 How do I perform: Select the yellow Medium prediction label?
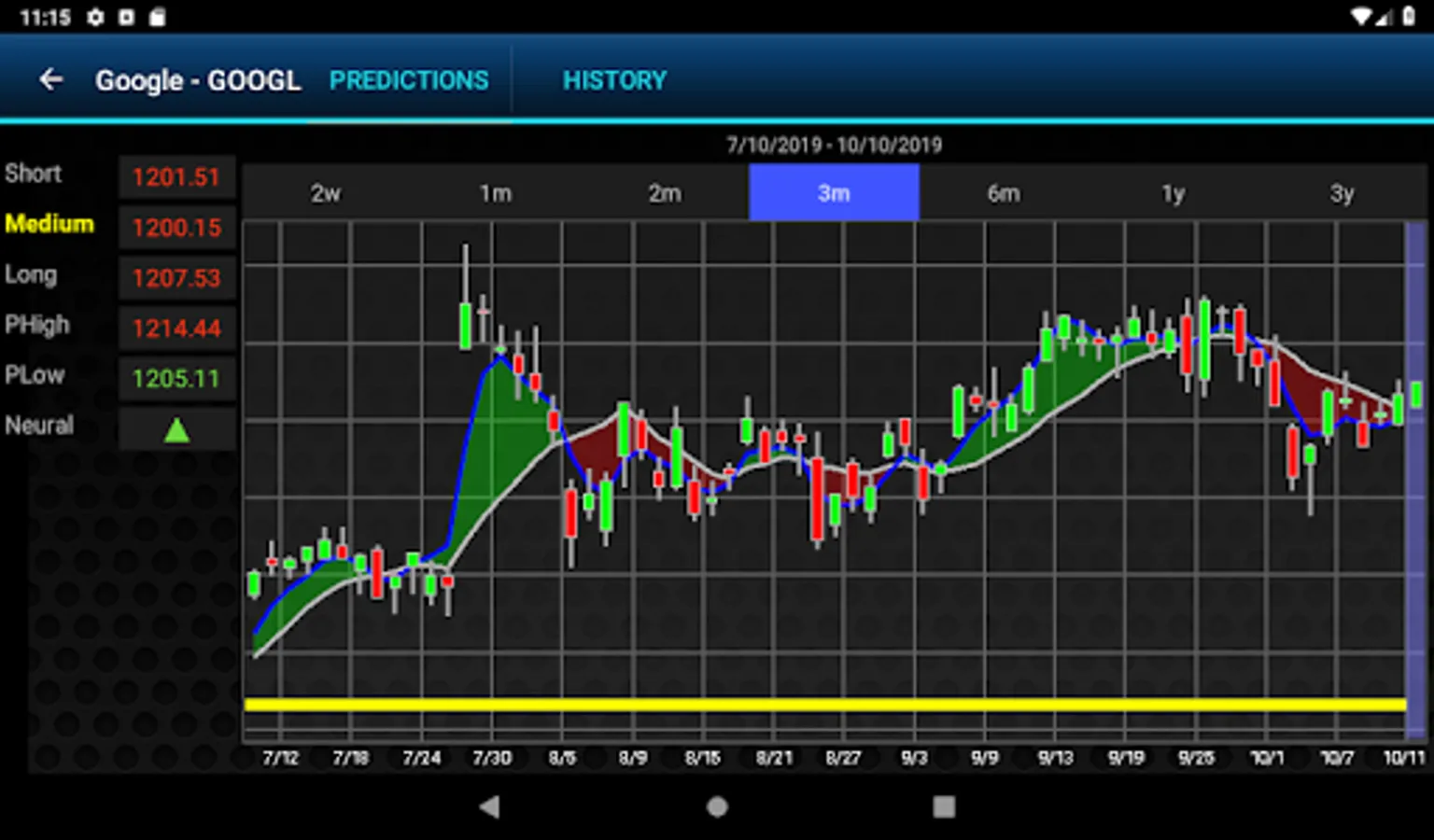click(49, 224)
